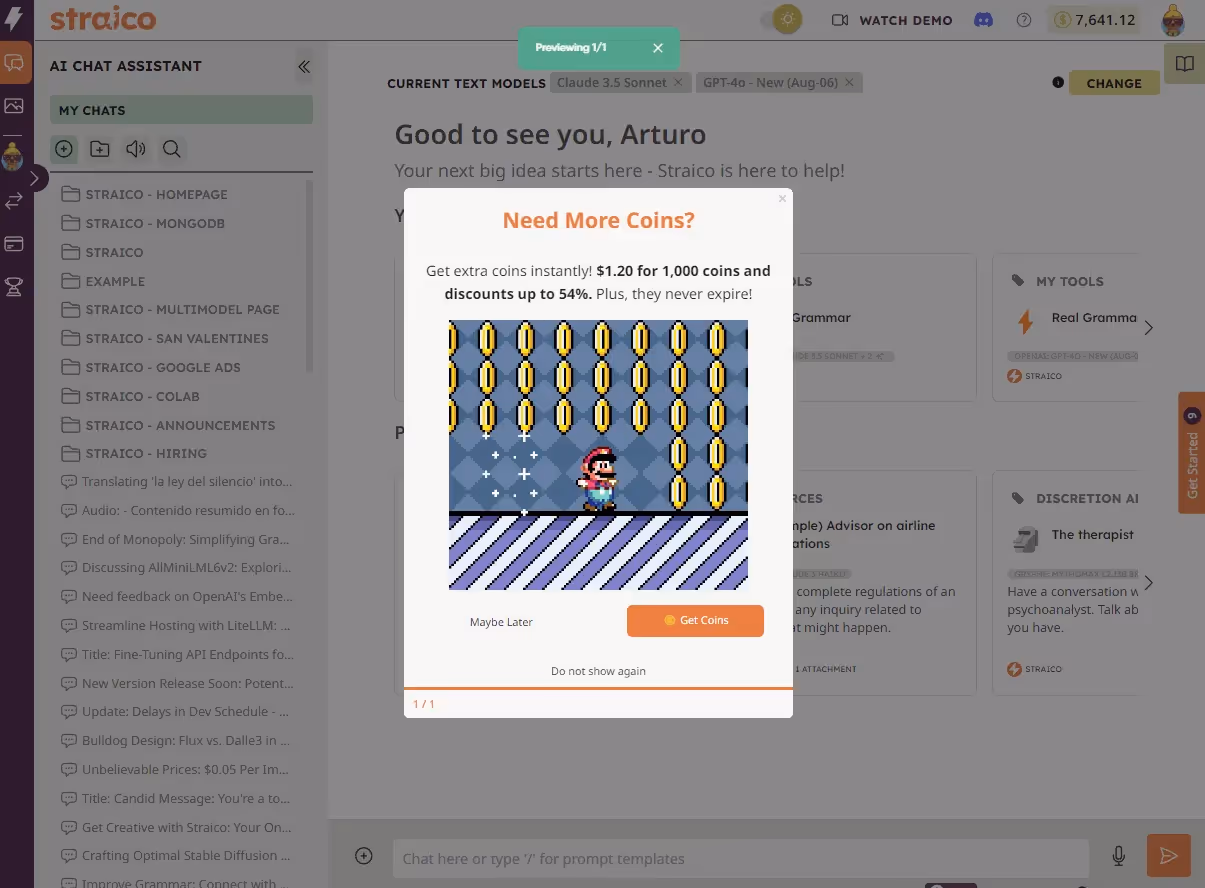
Task: Remove Claude 3.5 Sonnet model chip
Action: tap(678, 82)
